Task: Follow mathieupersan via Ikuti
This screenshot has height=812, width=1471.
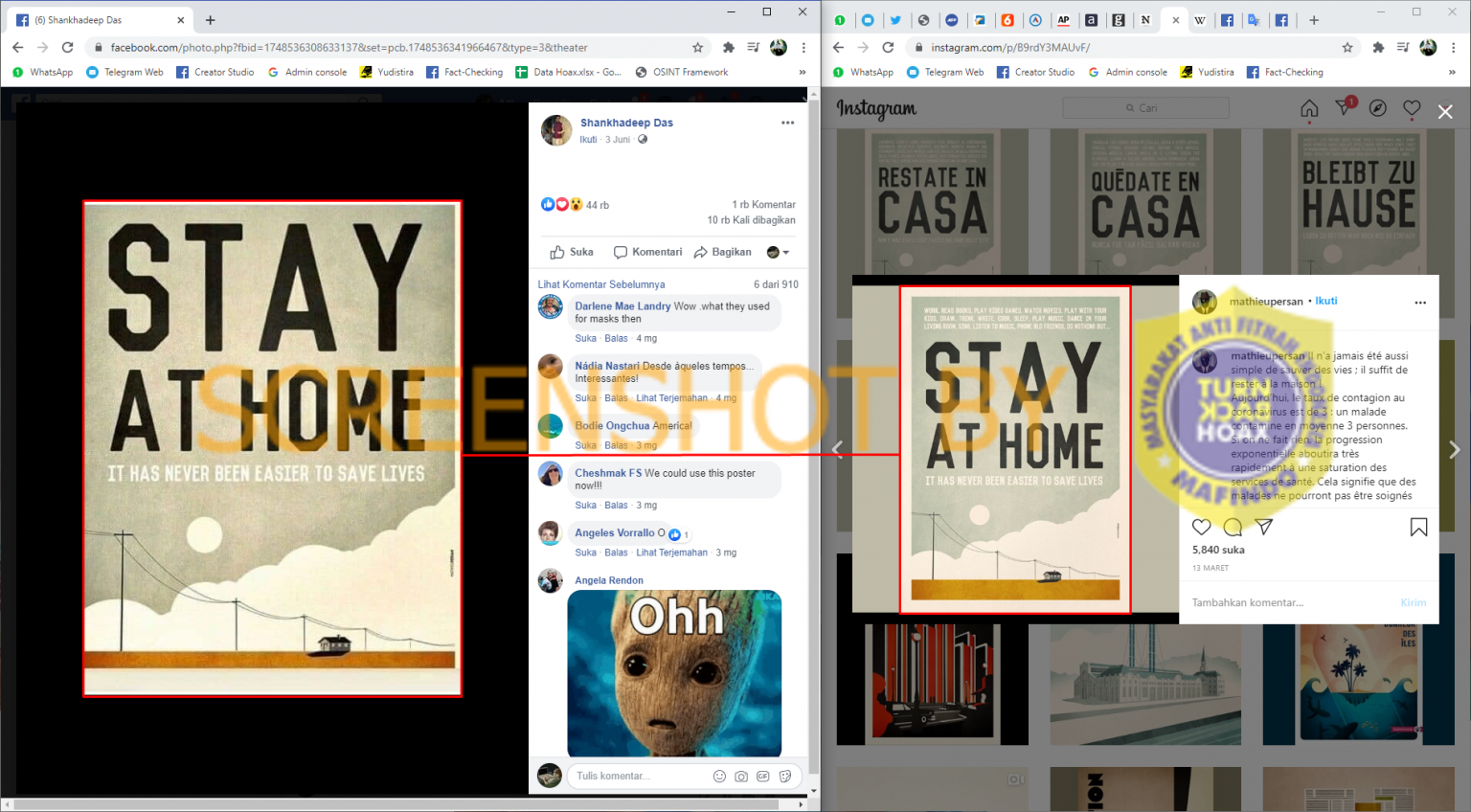Action: [1326, 301]
